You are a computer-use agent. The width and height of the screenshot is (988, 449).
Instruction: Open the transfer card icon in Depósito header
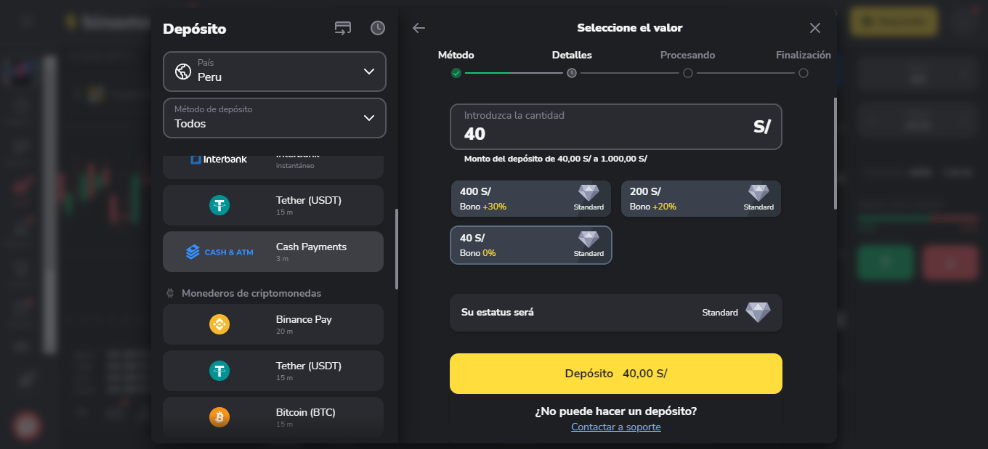343,28
